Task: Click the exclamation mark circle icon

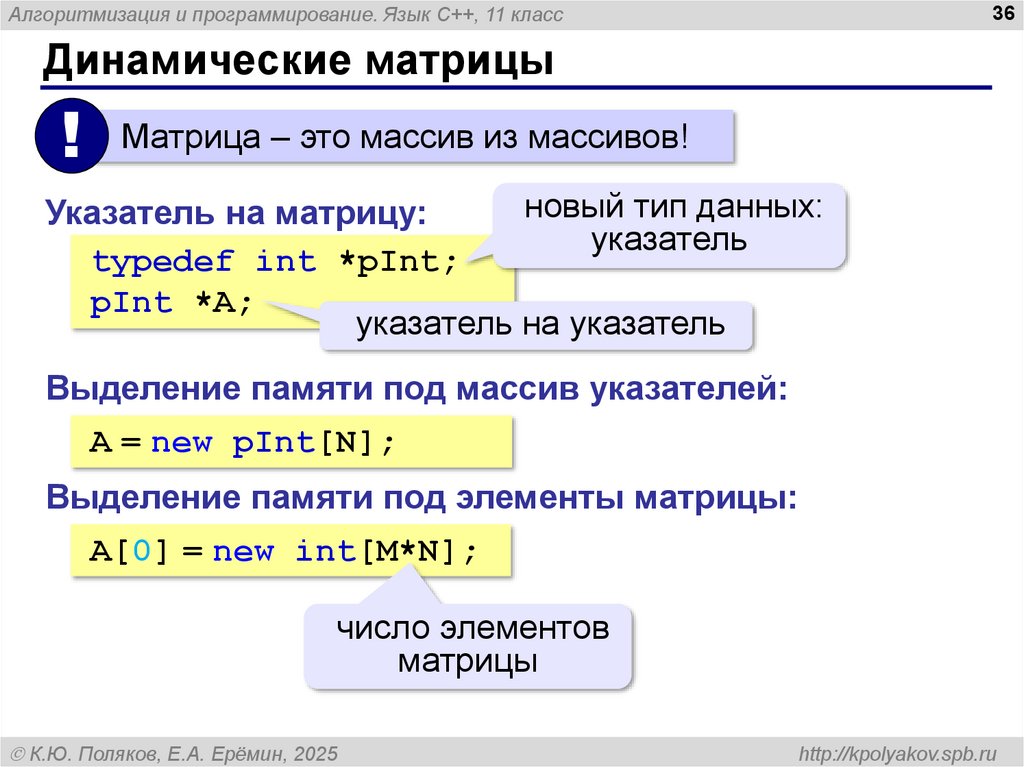Action: [71, 136]
